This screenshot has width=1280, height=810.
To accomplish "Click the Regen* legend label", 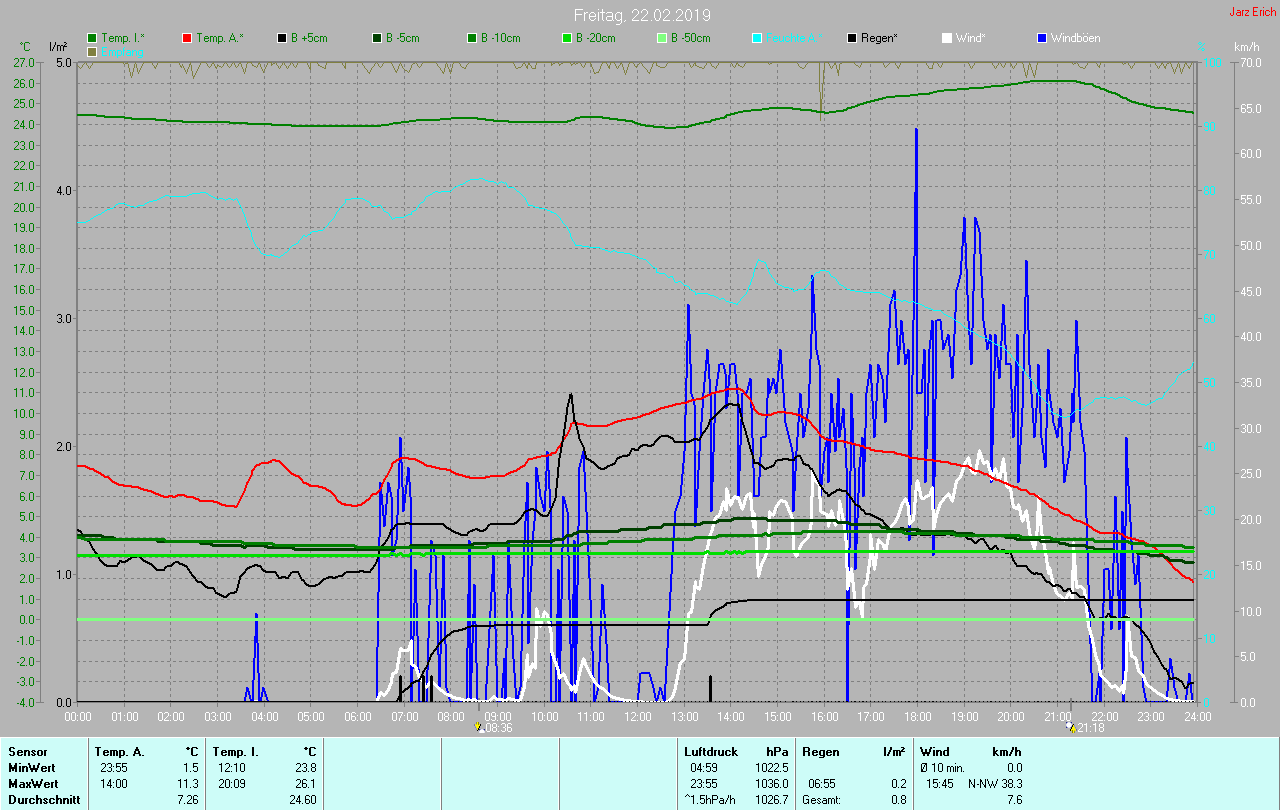I will click(879, 38).
